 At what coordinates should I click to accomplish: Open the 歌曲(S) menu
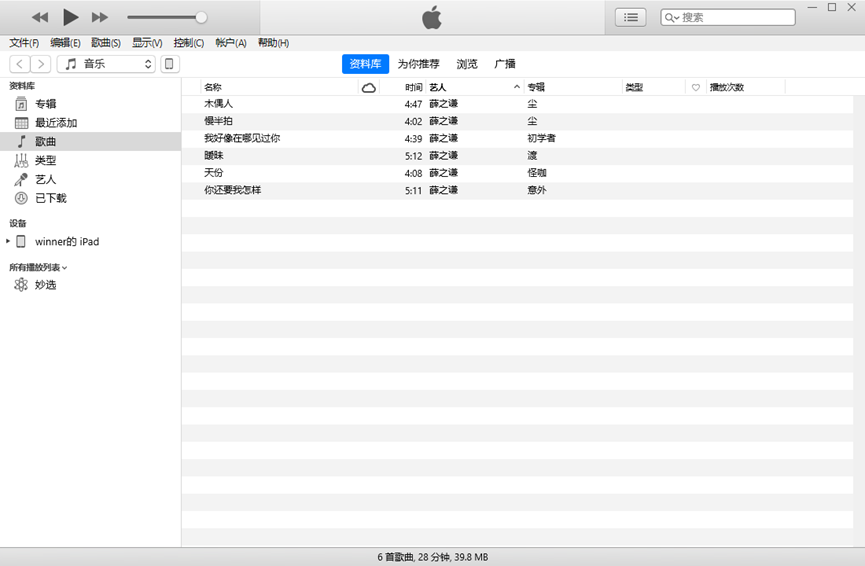click(106, 43)
